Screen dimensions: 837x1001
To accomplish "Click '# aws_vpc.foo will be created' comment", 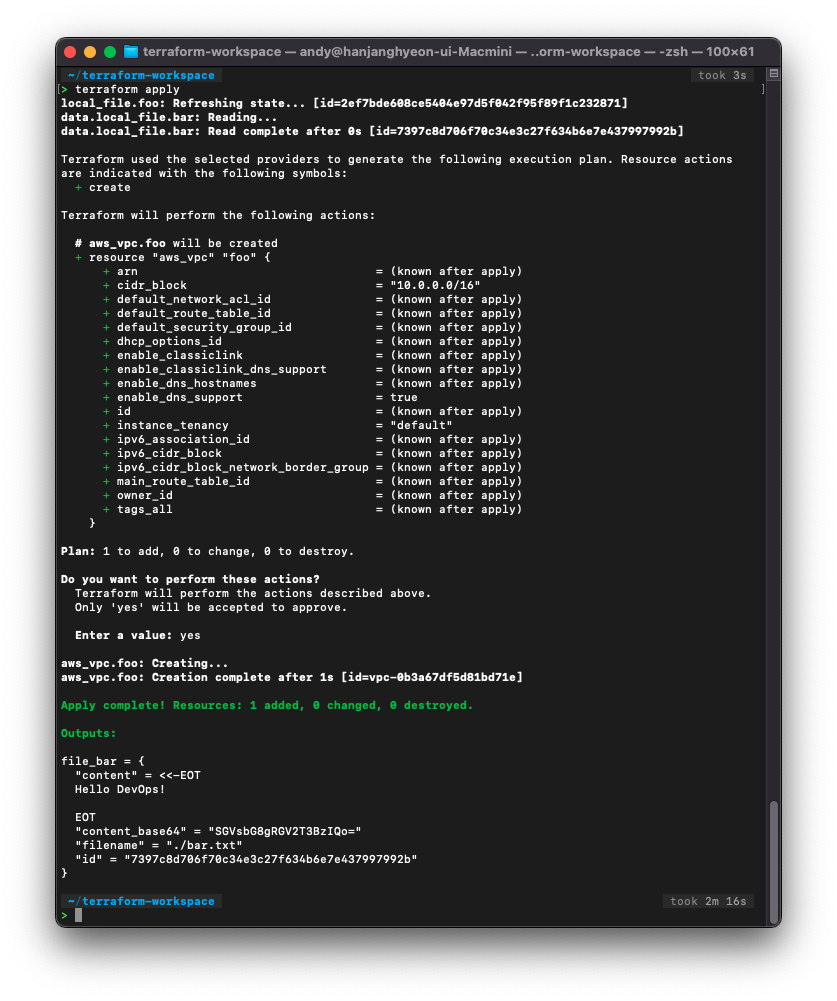I will pos(176,243).
